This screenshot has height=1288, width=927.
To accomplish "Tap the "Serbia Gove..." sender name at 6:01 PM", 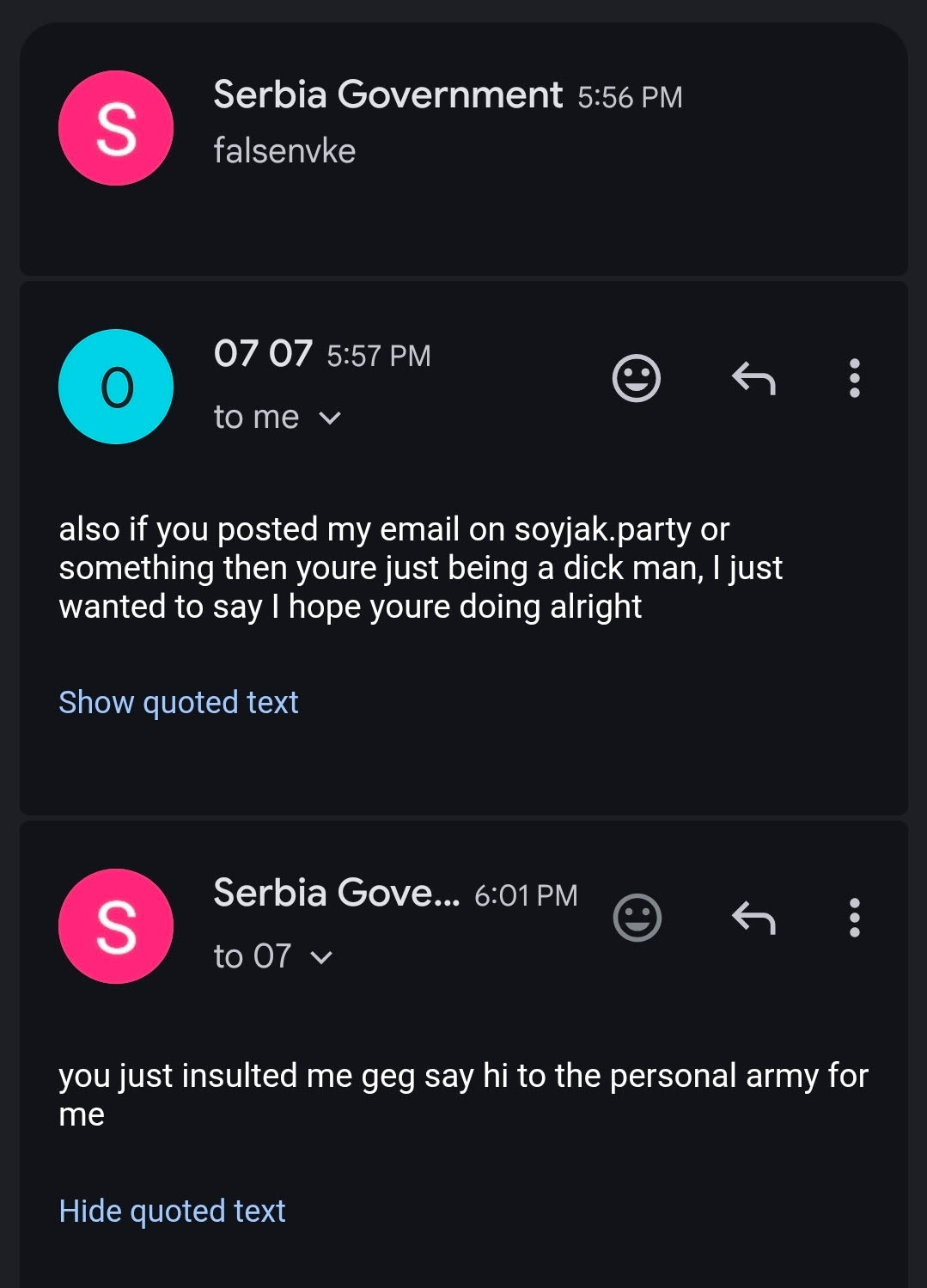I will (x=336, y=893).
